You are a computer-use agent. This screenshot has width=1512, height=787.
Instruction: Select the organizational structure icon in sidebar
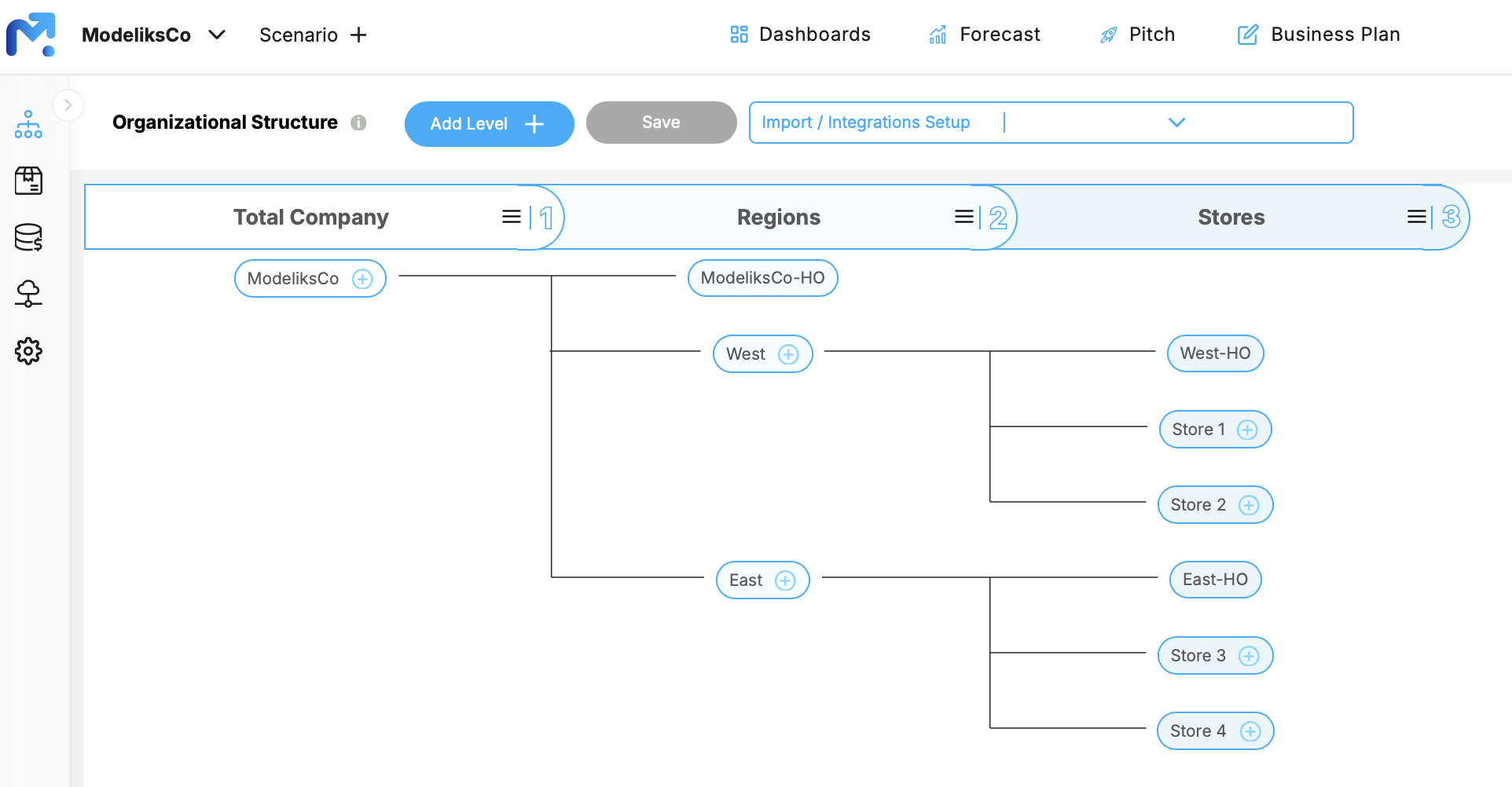28,123
